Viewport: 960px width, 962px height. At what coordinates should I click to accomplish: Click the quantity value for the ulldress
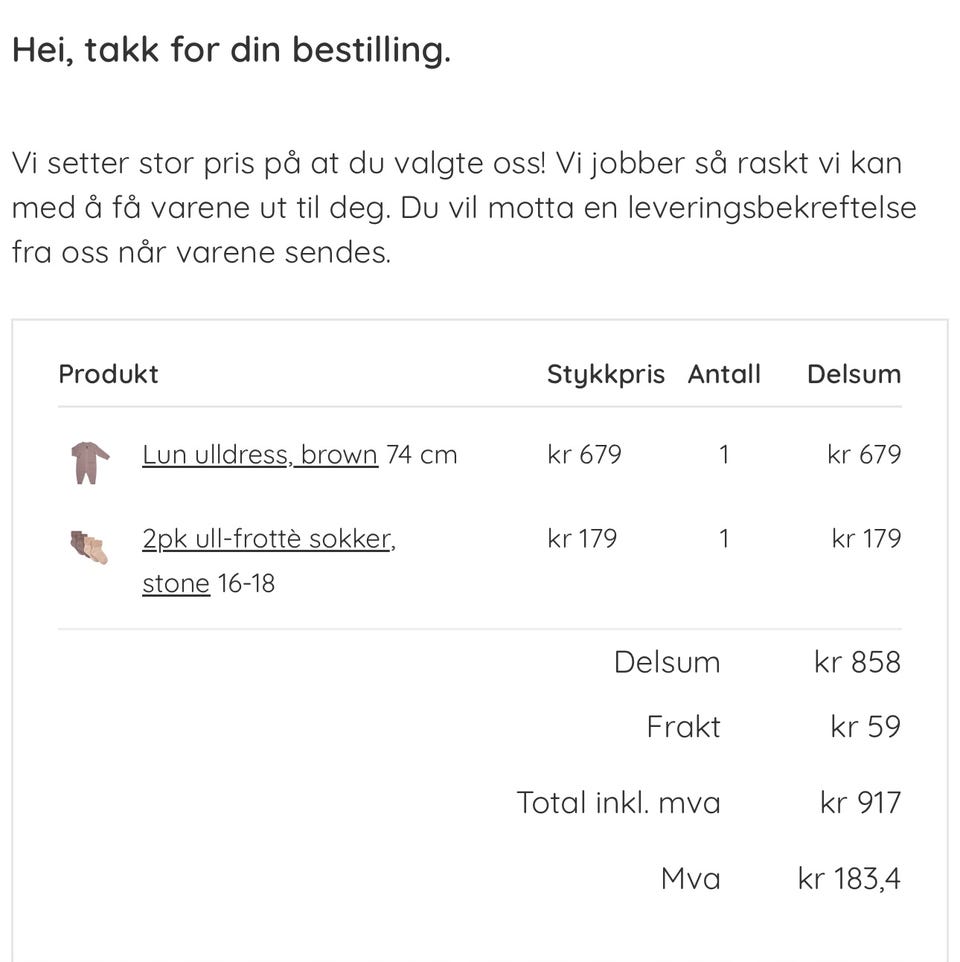coord(724,455)
